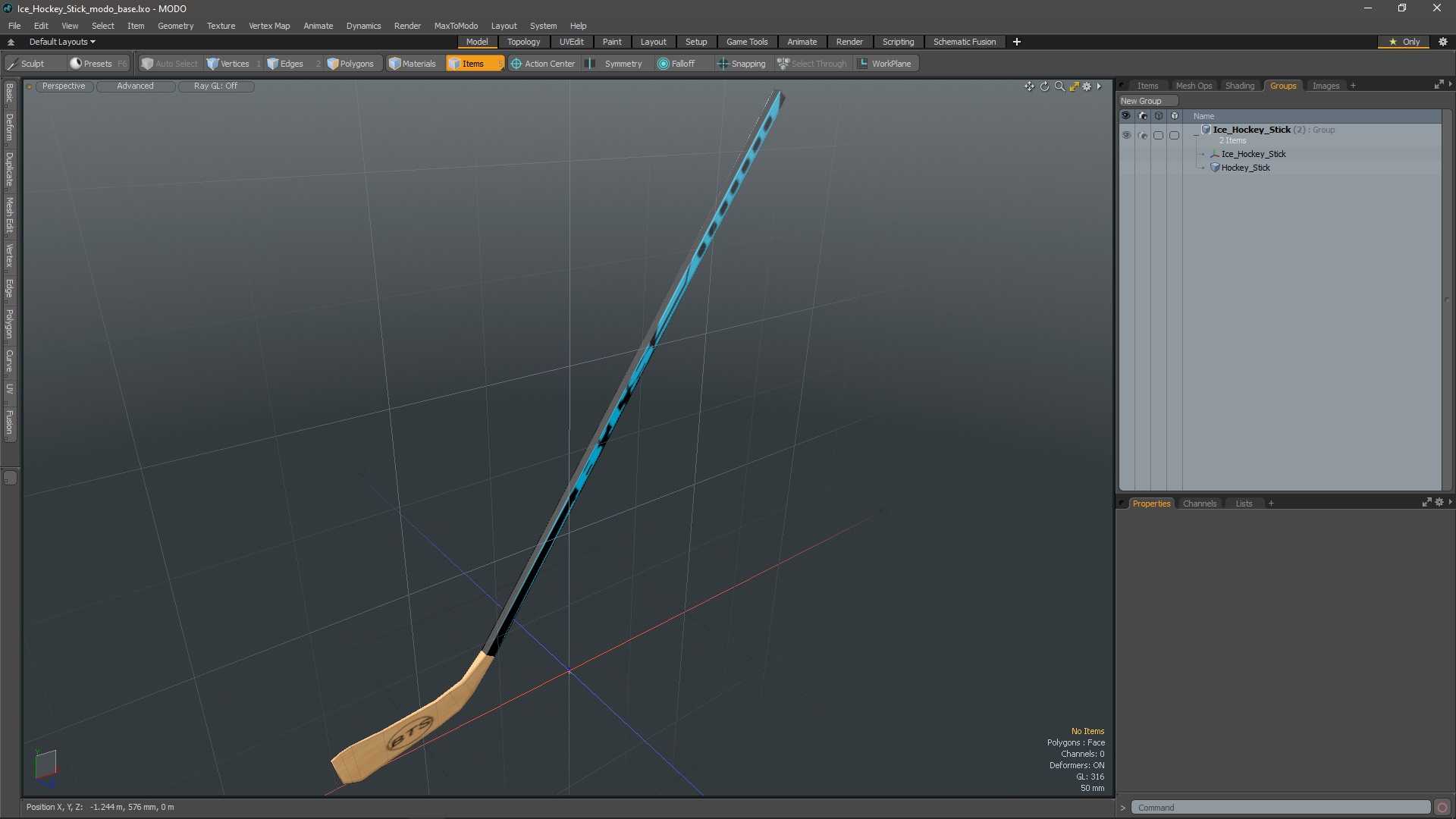The height and width of the screenshot is (819, 1456).
Task: Switch to Materials selection mode
Action: pos(413,64)
